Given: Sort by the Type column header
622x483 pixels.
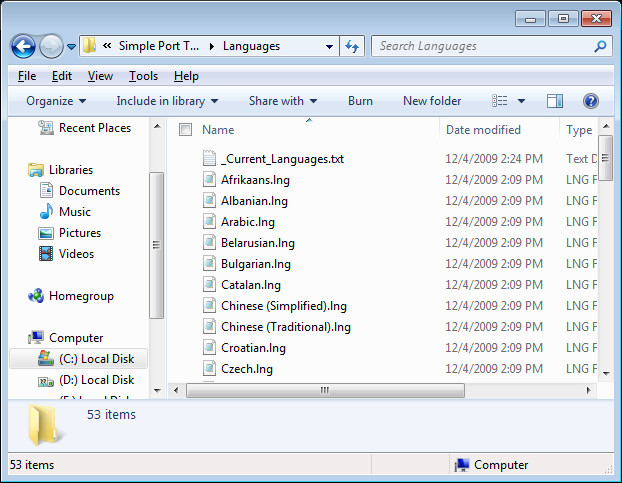Looking at the screenshot, I should pyautogui.click(x=578, y=130).
